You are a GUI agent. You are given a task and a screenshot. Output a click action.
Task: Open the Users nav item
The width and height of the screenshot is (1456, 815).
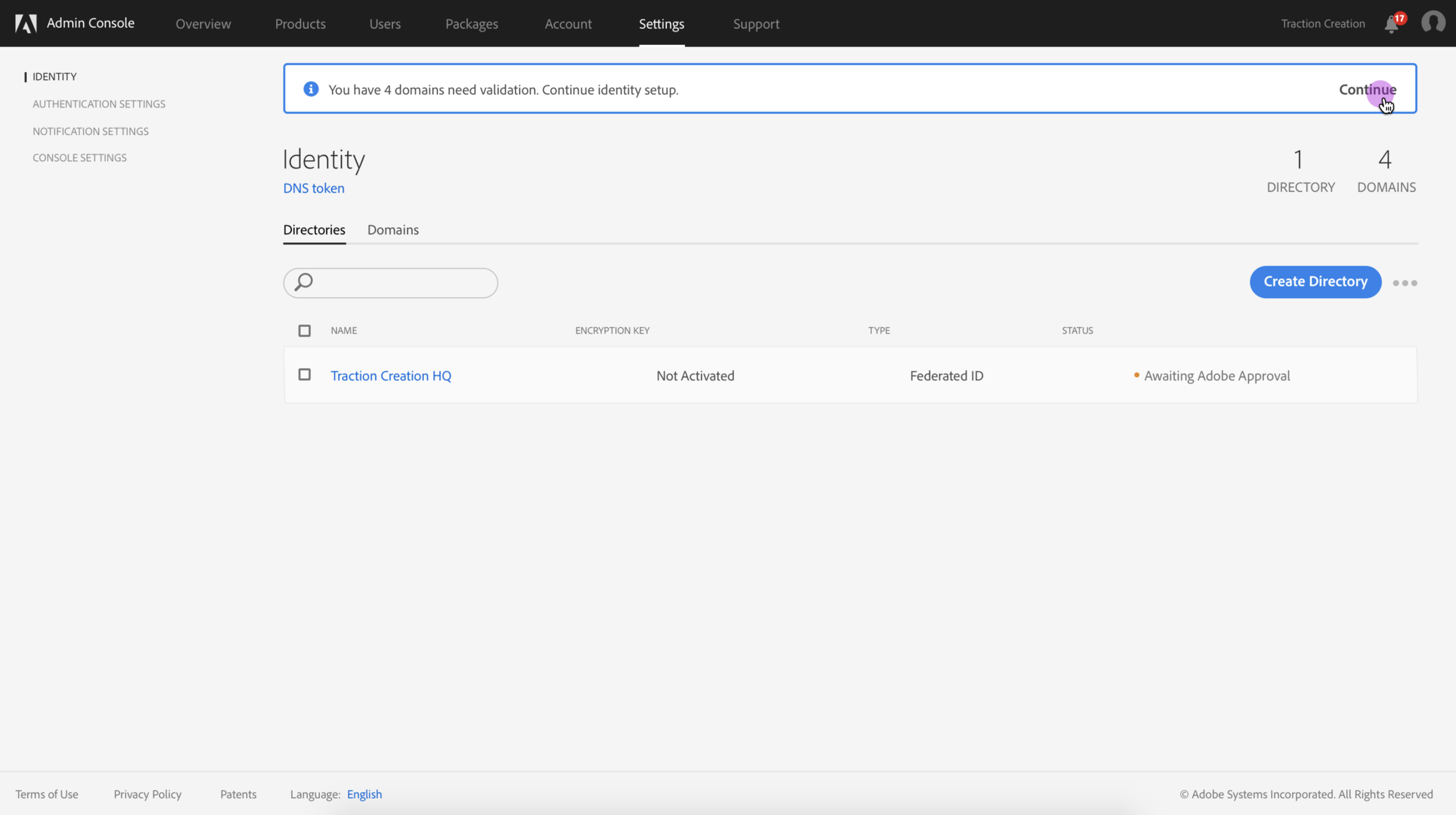tap(385, 24)
